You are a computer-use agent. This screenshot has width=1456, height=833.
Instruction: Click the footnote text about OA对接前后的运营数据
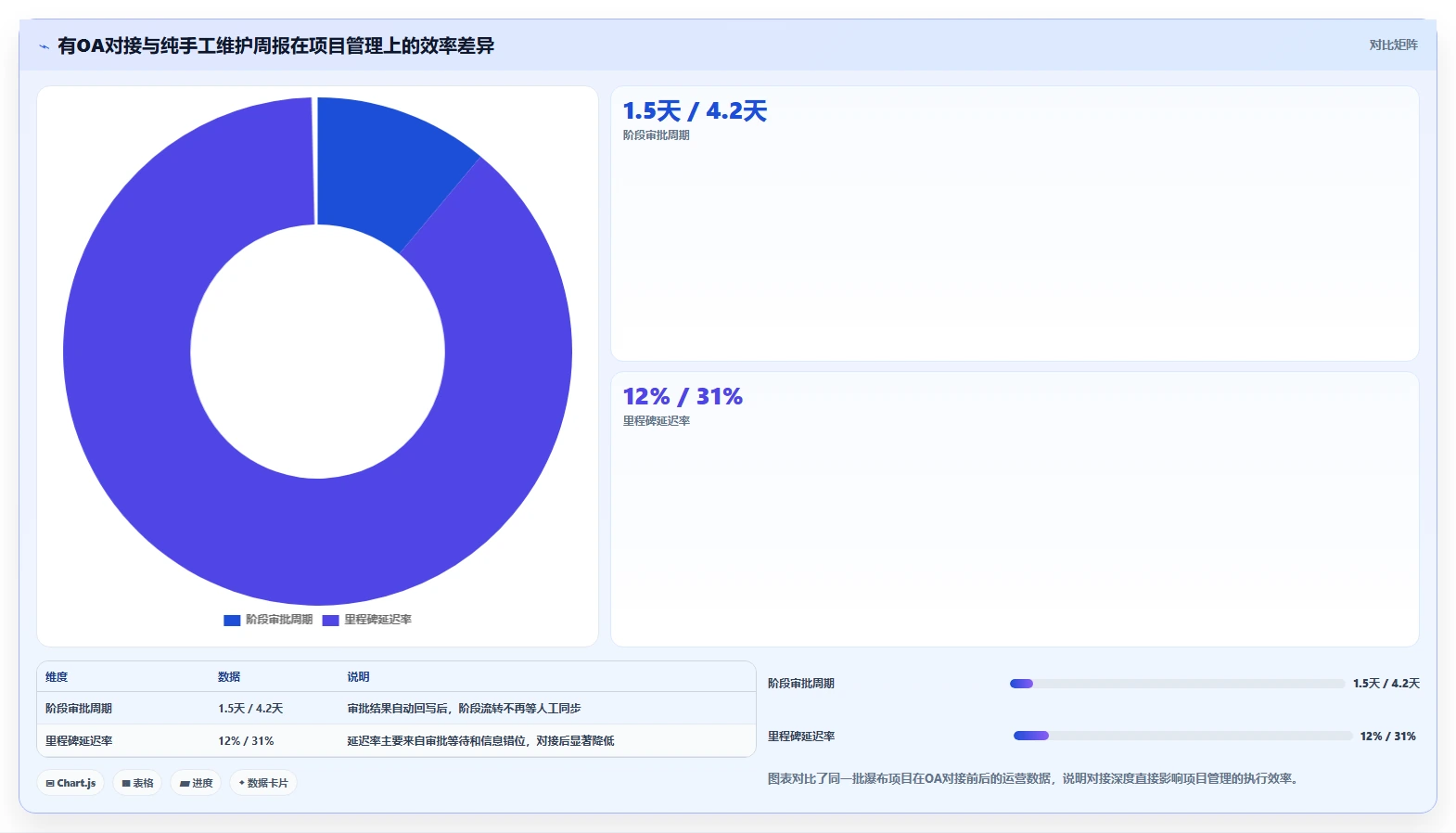click(x=1034, y=779)
